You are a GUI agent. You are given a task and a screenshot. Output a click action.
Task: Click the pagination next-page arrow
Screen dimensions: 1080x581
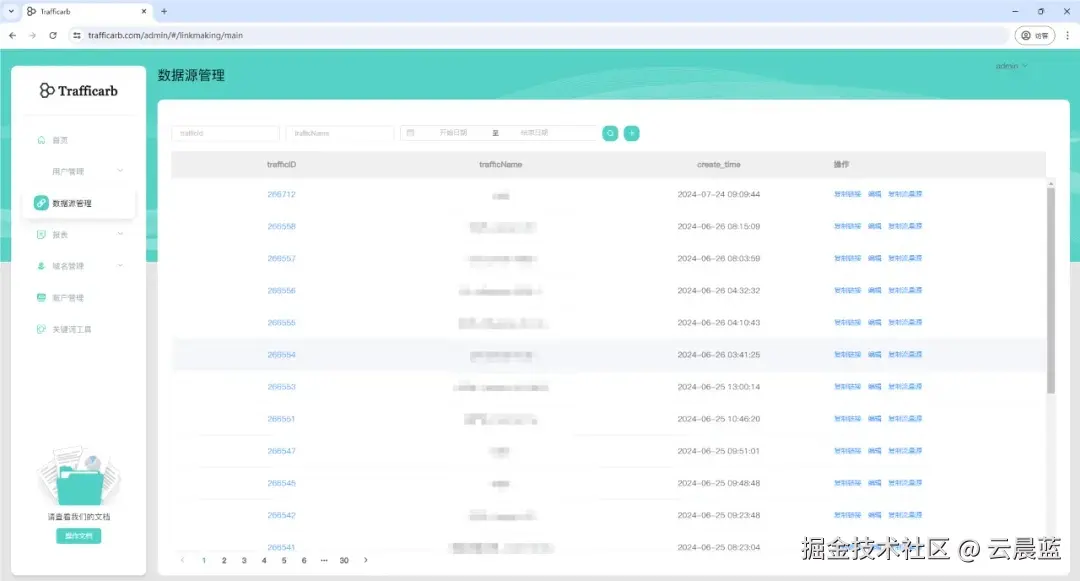[366, 560]
